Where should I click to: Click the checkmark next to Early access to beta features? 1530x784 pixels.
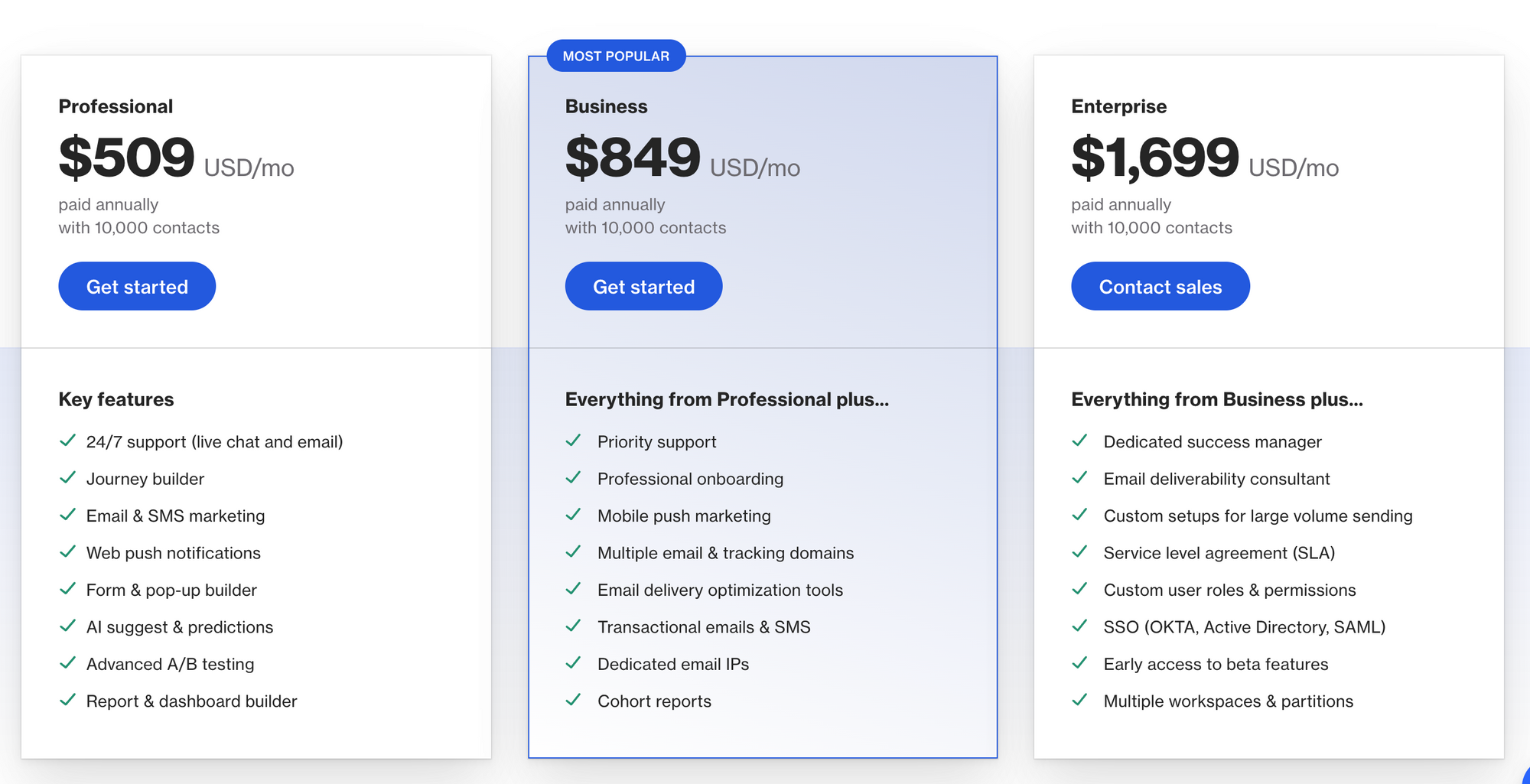(1081, 663)
